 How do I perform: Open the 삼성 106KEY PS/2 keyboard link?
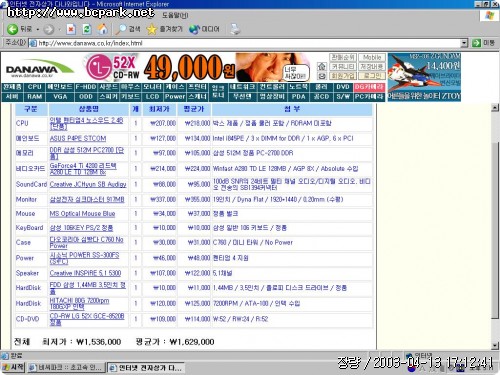[x=81, y=228]
